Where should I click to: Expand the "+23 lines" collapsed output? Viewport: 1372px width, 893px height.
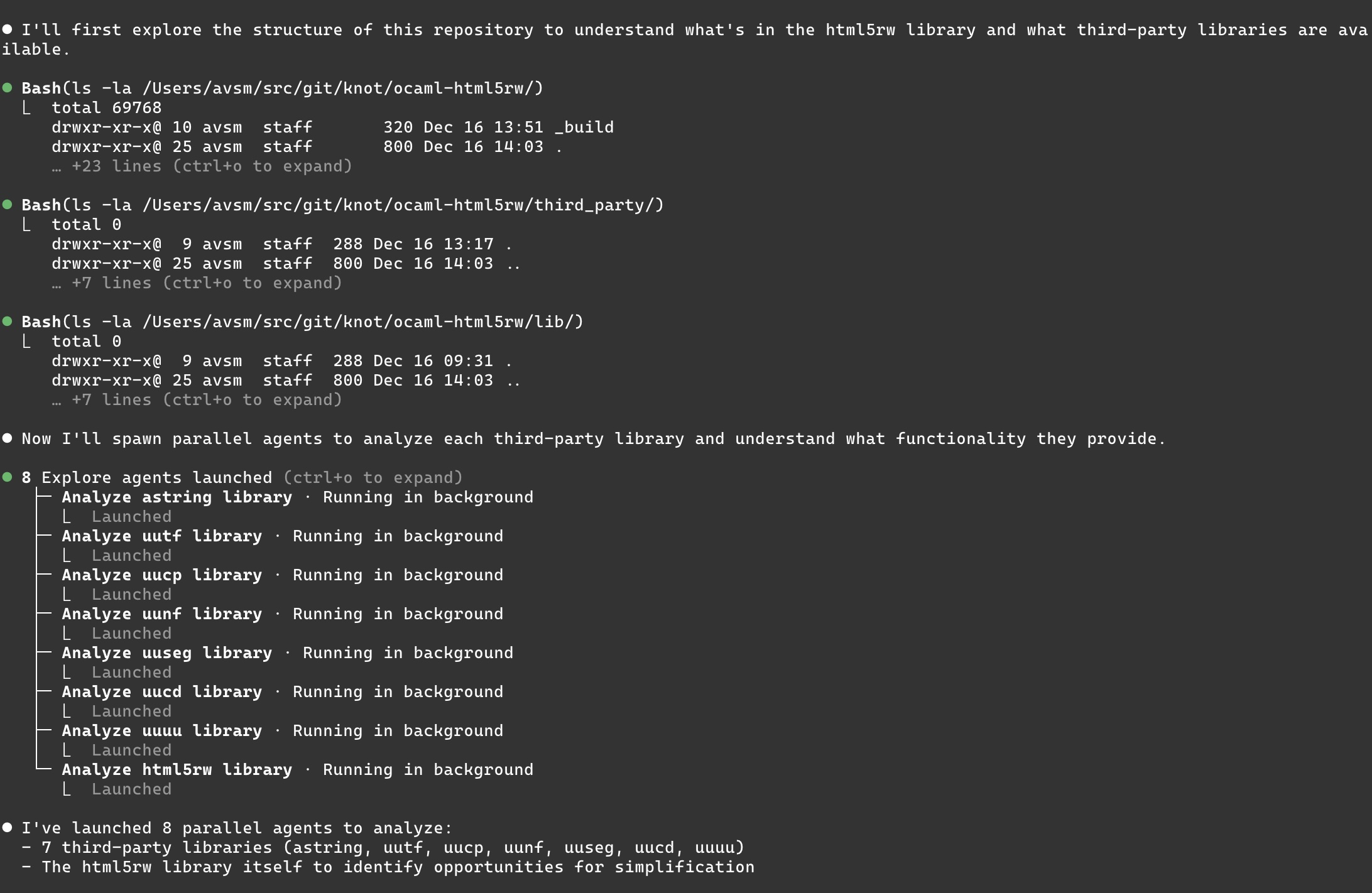click(x=202, y=166)
